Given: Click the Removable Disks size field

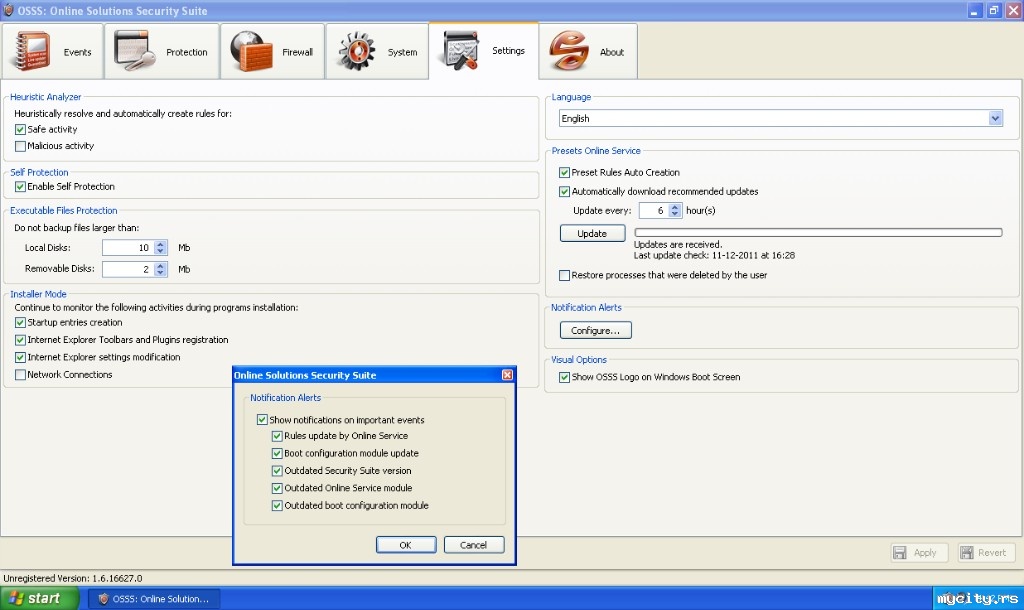Looking at the screenshot, I should click(128, 269).
